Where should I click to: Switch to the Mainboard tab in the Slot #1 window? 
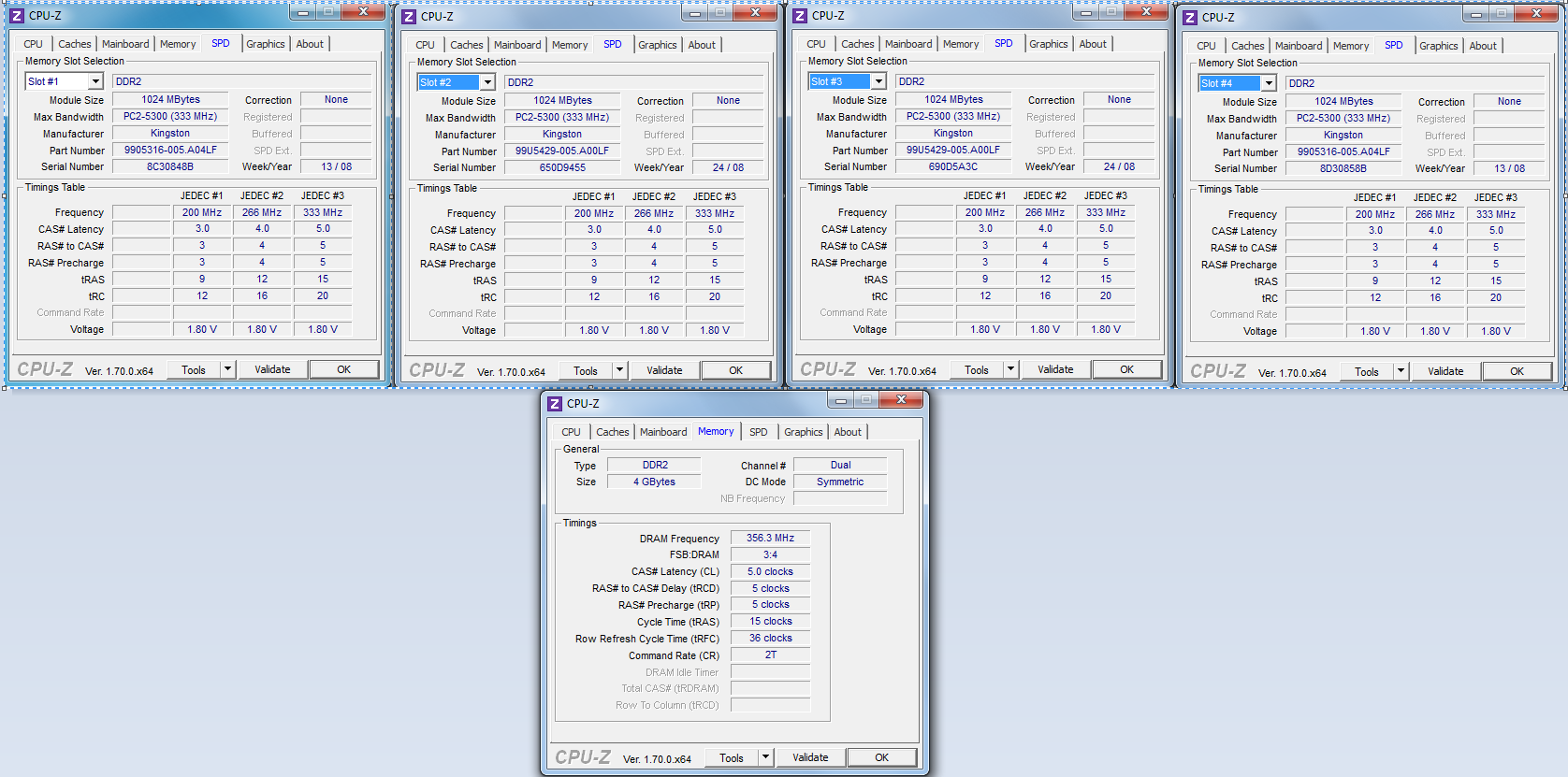click(125, 44)
